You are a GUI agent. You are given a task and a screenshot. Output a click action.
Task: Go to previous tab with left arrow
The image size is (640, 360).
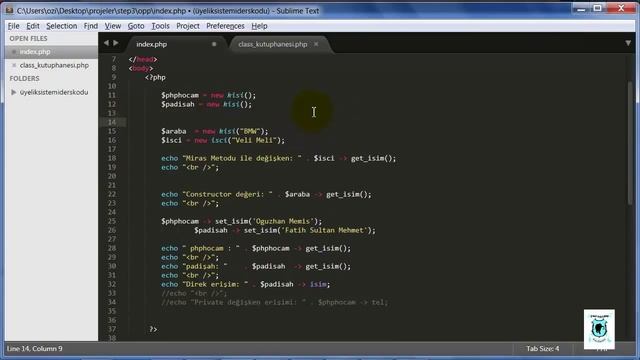[107, 43]
